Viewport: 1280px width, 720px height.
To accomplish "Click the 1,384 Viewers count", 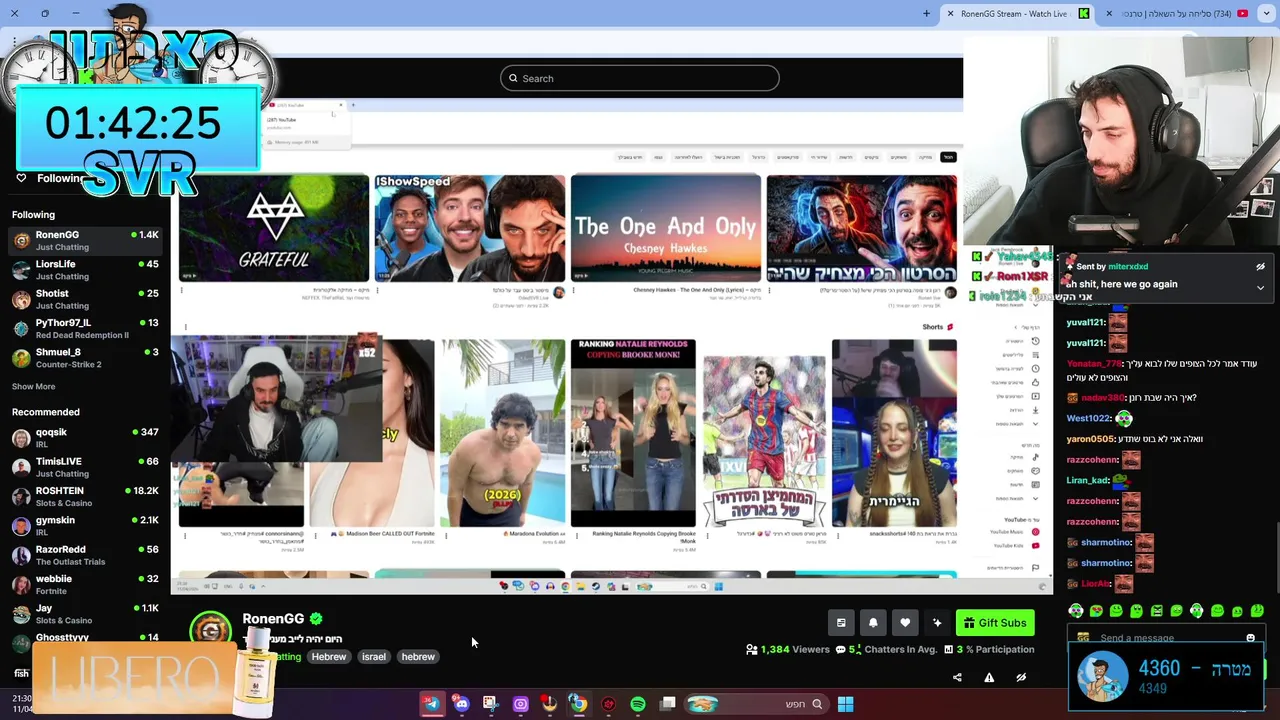I will [x=788, y=649].
